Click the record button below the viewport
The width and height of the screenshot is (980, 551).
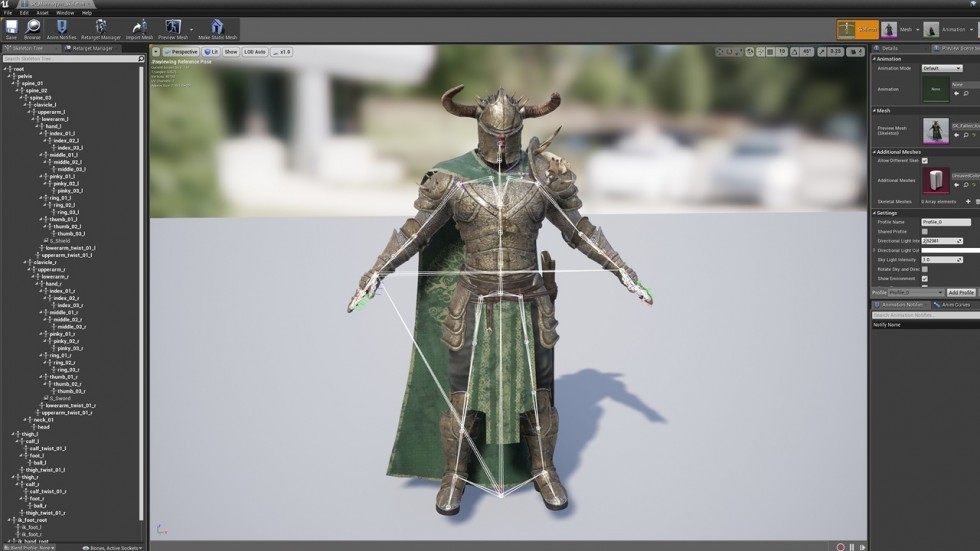tap(841, 547)
